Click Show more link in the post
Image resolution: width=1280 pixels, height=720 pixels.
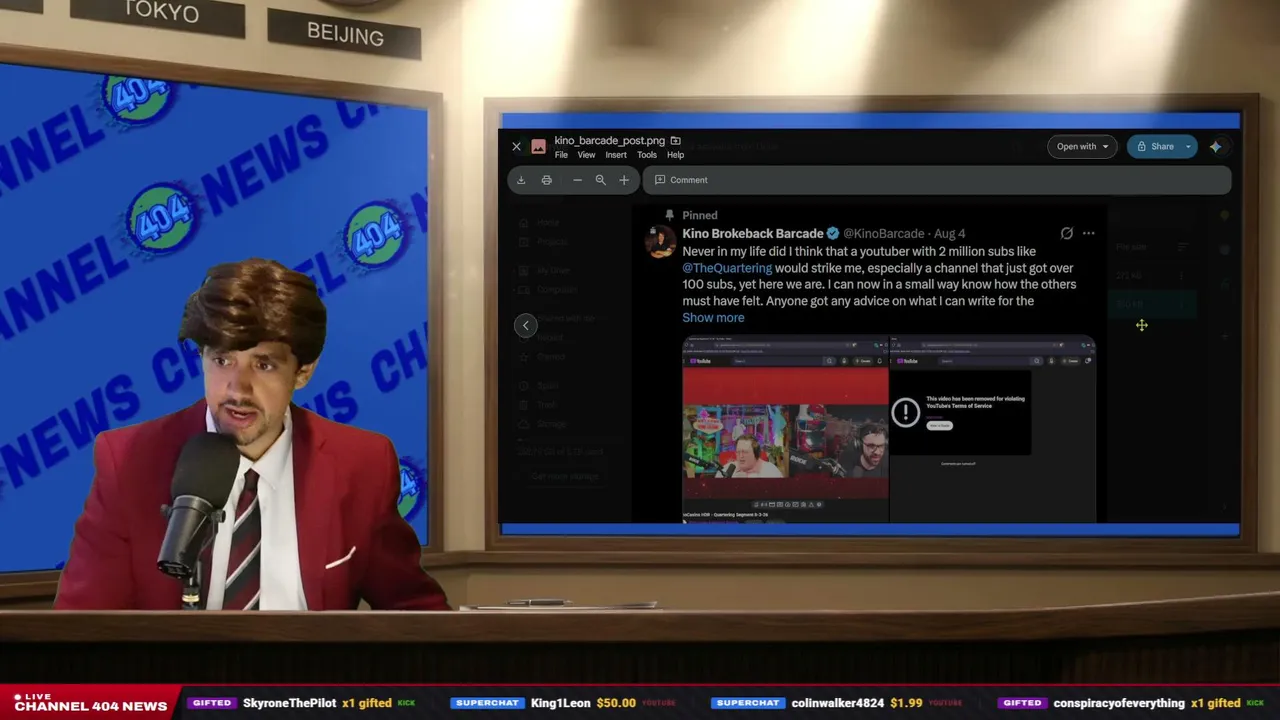713,318
